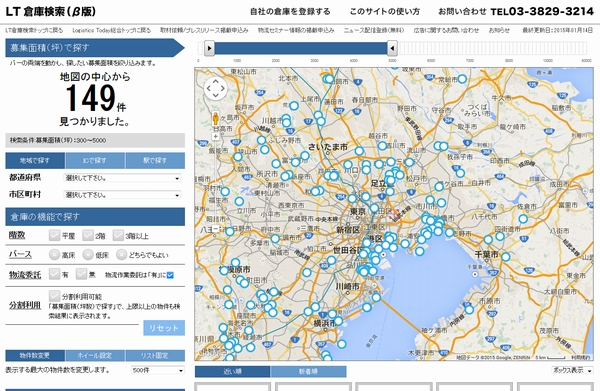Pan the map right with the right arrow

tap(222, 88)
